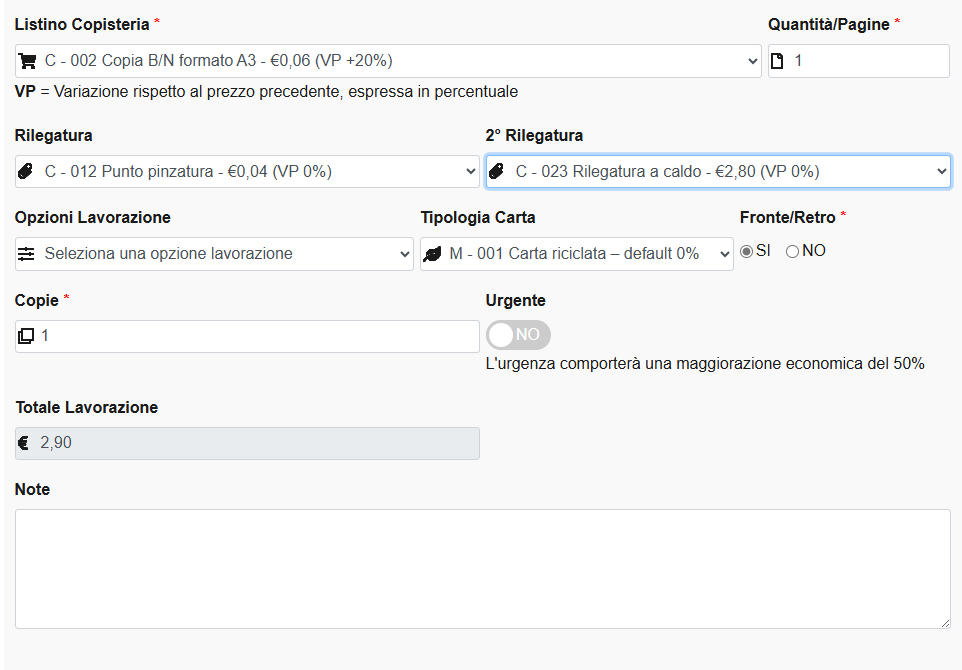This screenshot has height=670, width=962.
Task: Select SI for Fronte/Retro
Action: click(x=746, y=252)
